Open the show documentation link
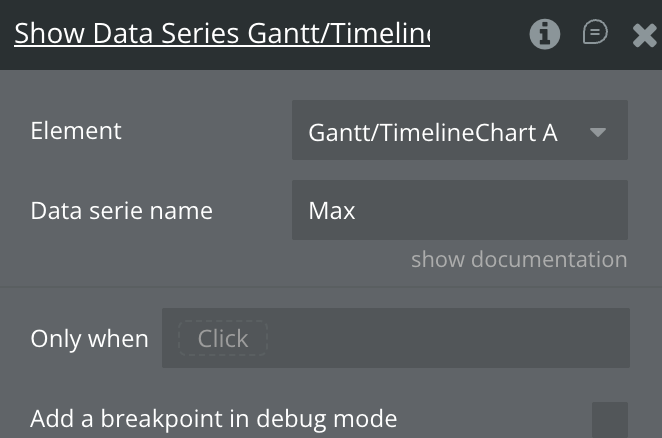This screenshot has height=438, width=662. pos(519,259)
